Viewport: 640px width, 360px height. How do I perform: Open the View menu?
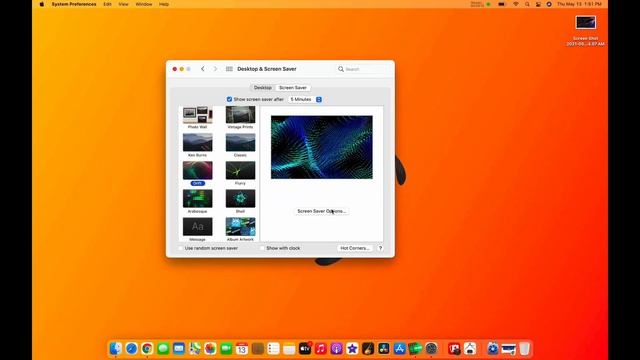click(123, 4)
